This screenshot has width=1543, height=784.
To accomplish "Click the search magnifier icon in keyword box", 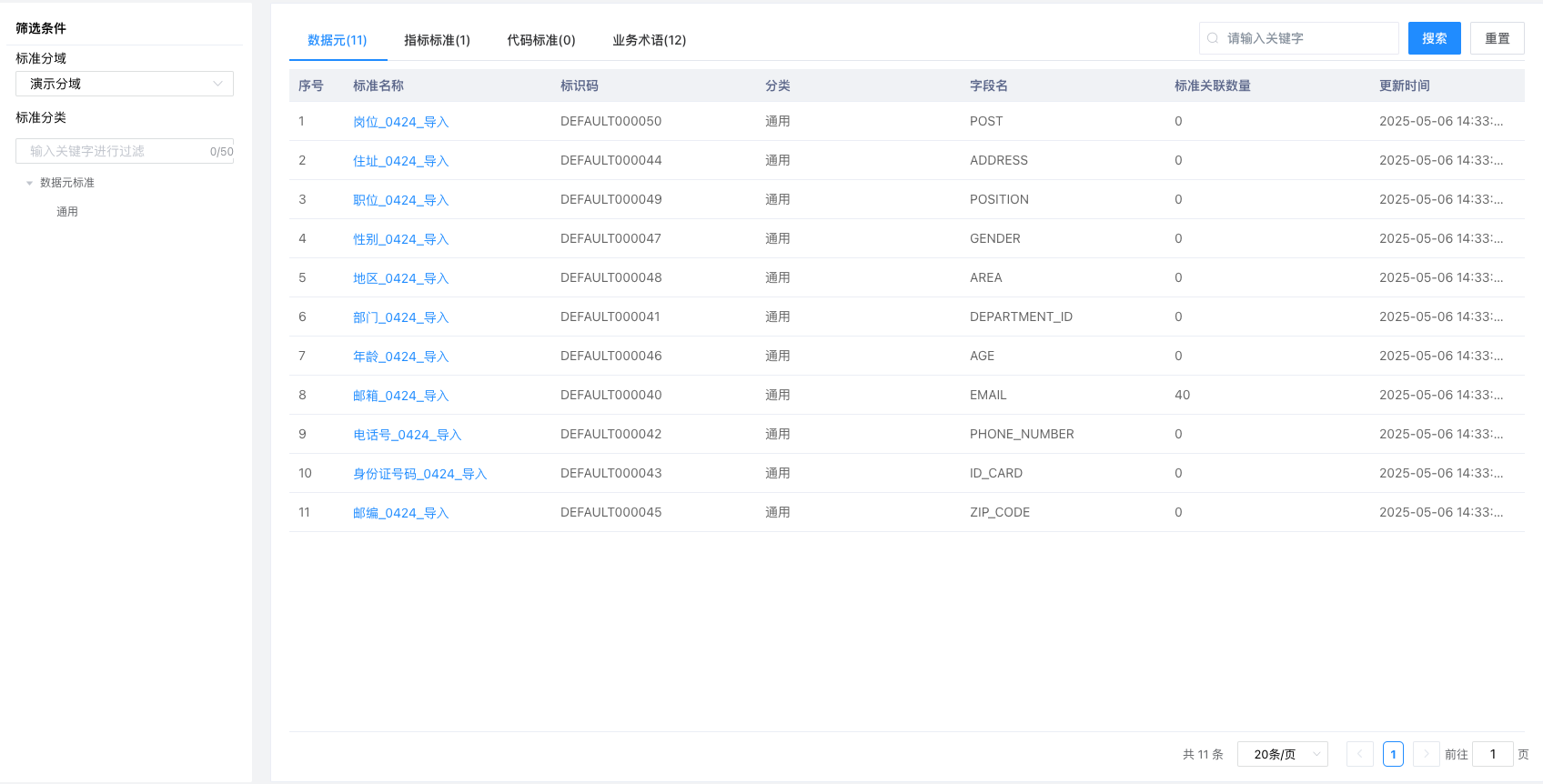I will pos(1213,38).
